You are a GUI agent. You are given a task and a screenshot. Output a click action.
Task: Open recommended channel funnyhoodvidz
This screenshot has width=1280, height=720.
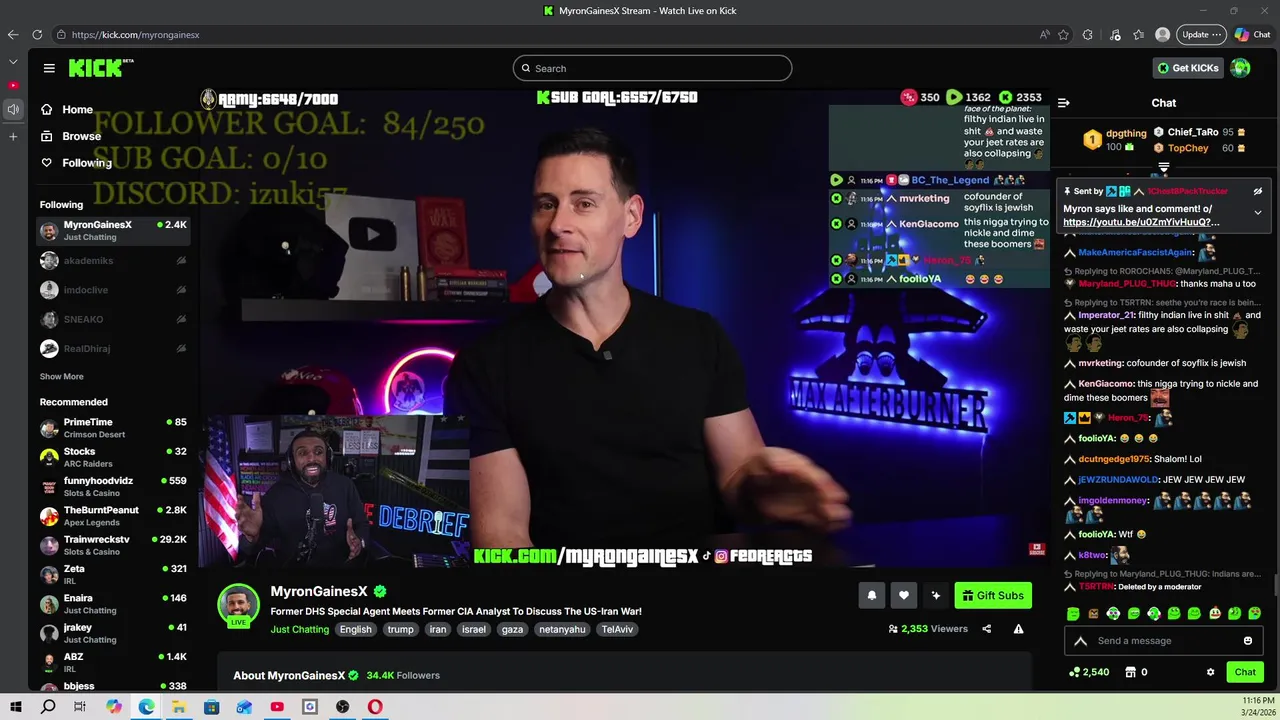tap(112, 487)
